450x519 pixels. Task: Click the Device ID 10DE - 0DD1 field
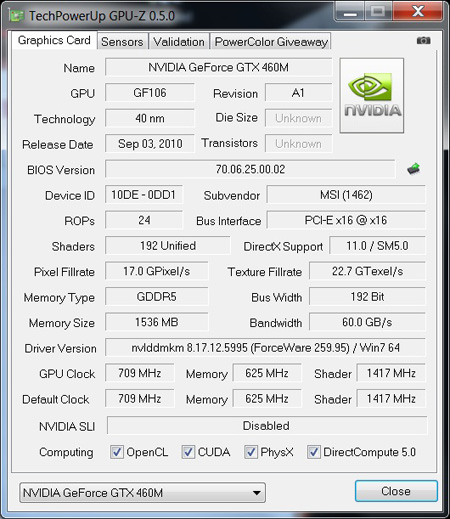pyautogui.click(x=144, y=195)
